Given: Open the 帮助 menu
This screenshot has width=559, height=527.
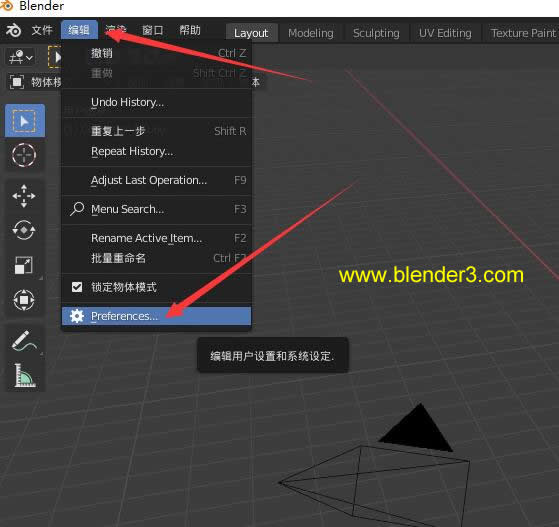Looking at the screenshot, I should [190, 30].
